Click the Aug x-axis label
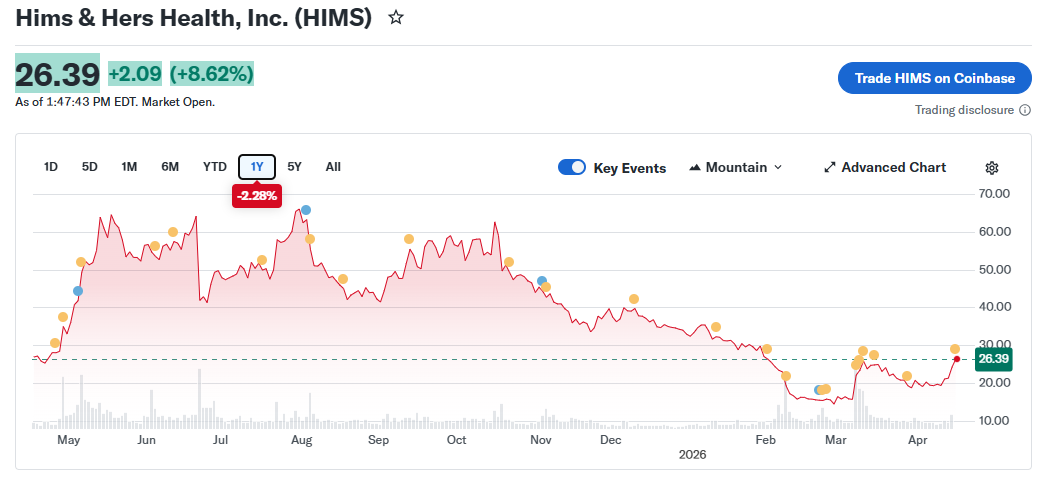 click(x=302, y=440)
